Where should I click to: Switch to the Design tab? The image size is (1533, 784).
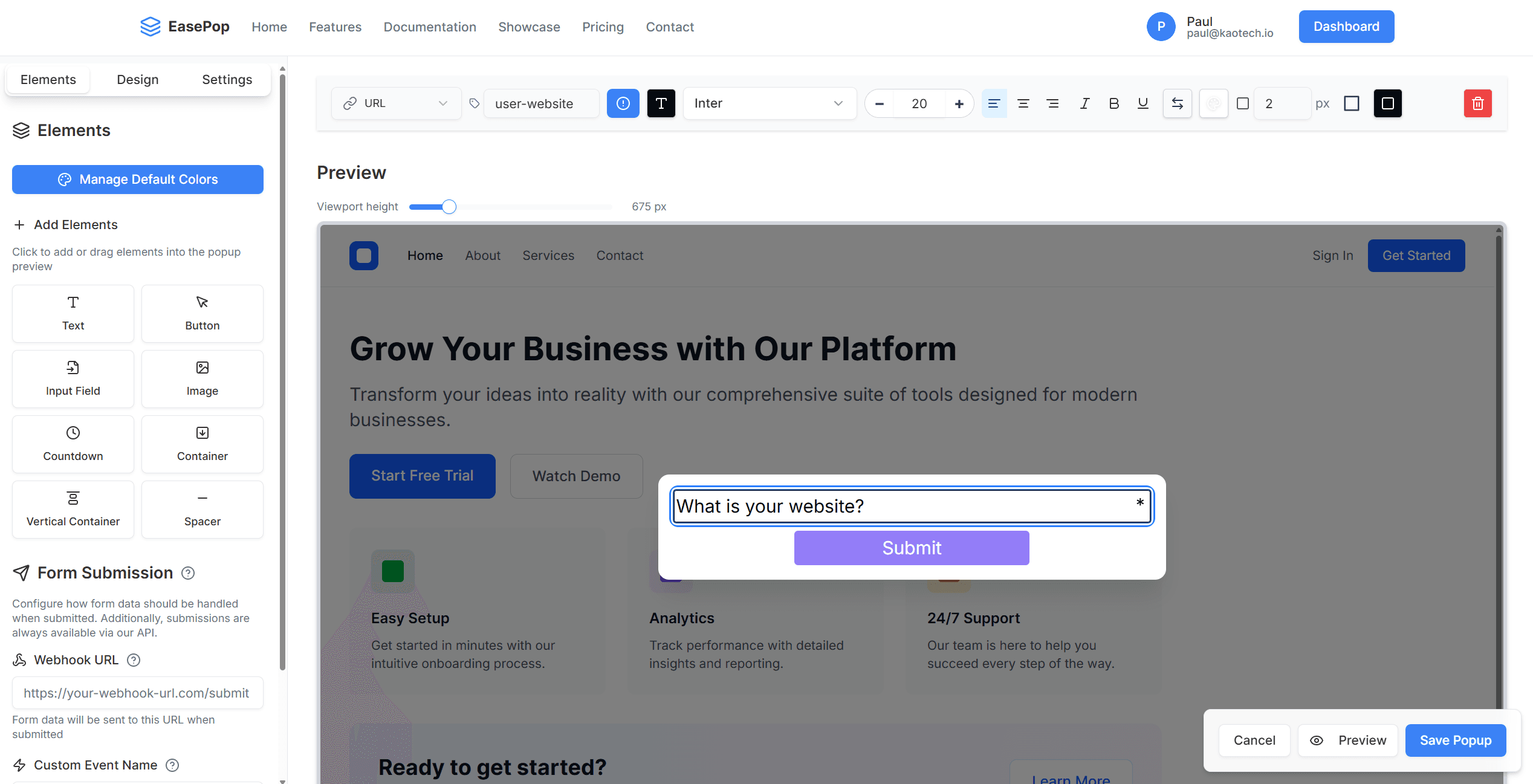pos(137,79)
